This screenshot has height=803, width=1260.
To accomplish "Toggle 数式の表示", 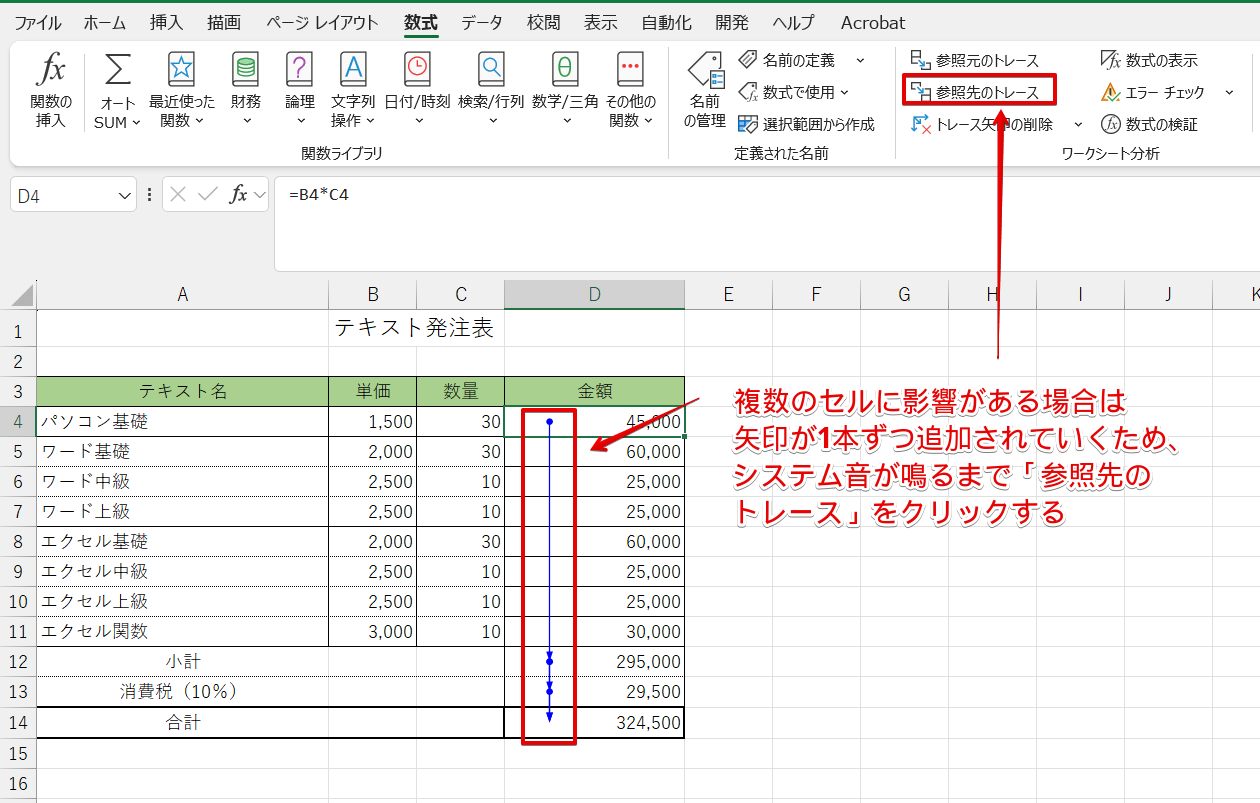I will (1148, 61).
